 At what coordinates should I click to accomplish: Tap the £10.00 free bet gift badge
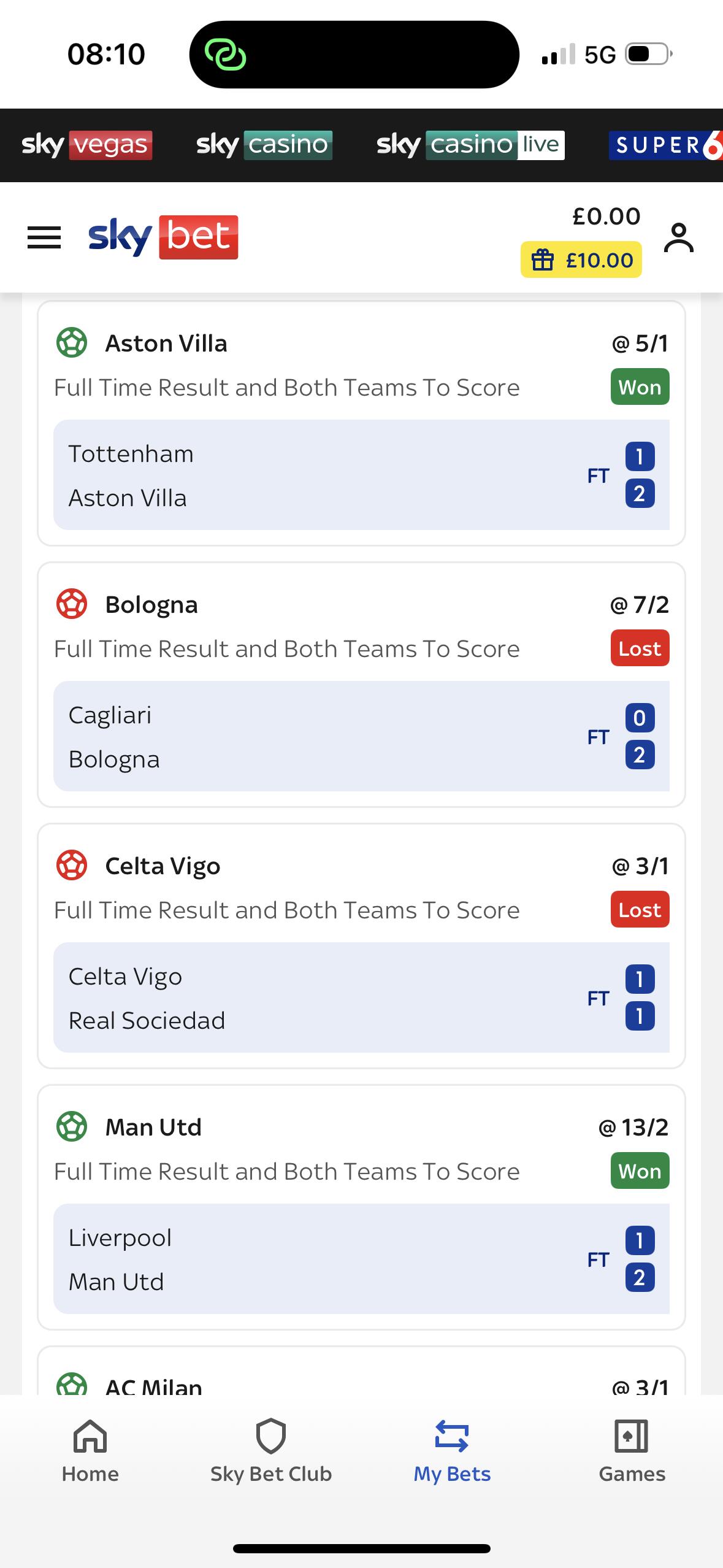tap(581, 260)
